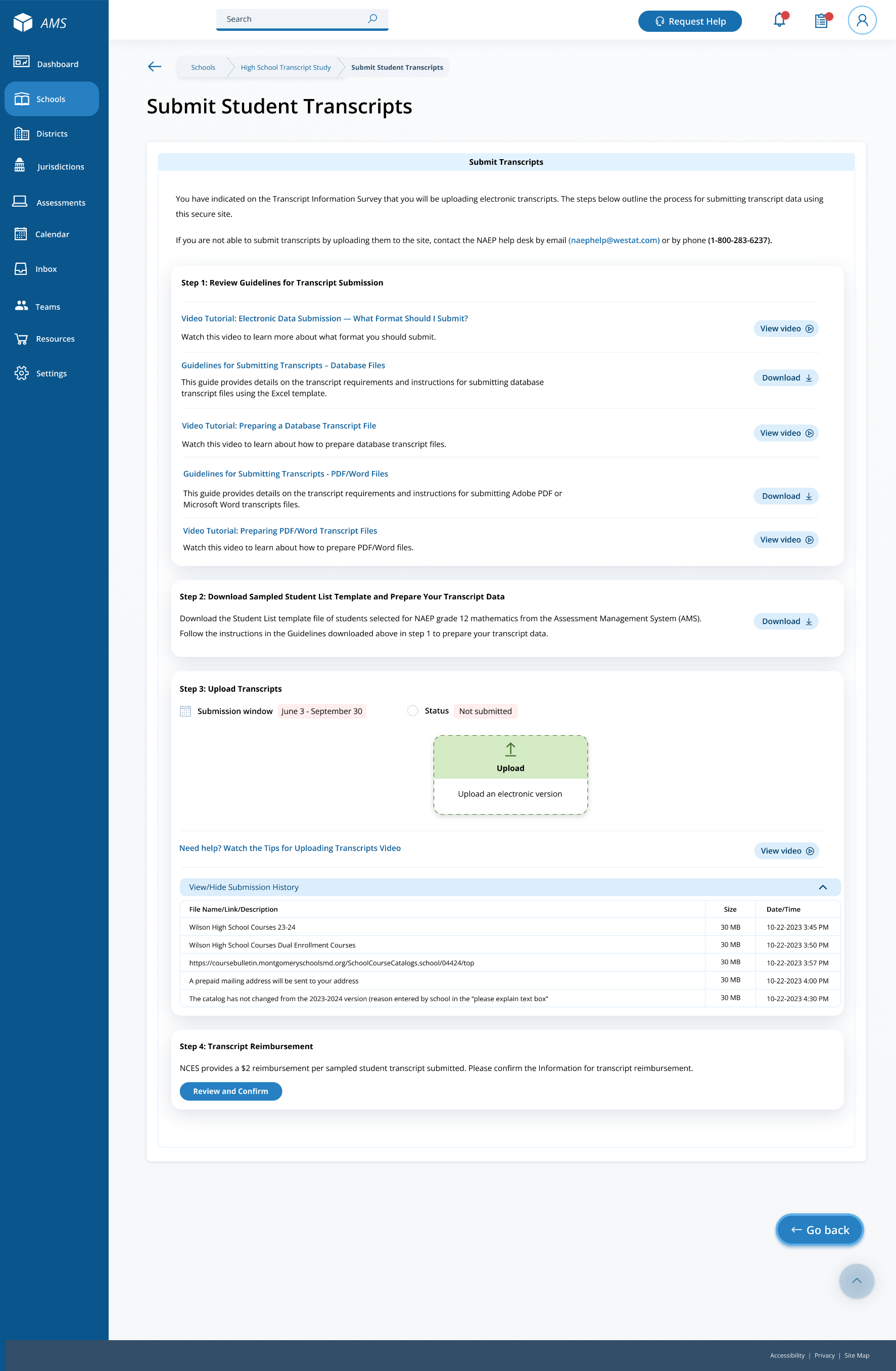
Task: Click the AMS cube logo
Action: click(x=23, y=22)
